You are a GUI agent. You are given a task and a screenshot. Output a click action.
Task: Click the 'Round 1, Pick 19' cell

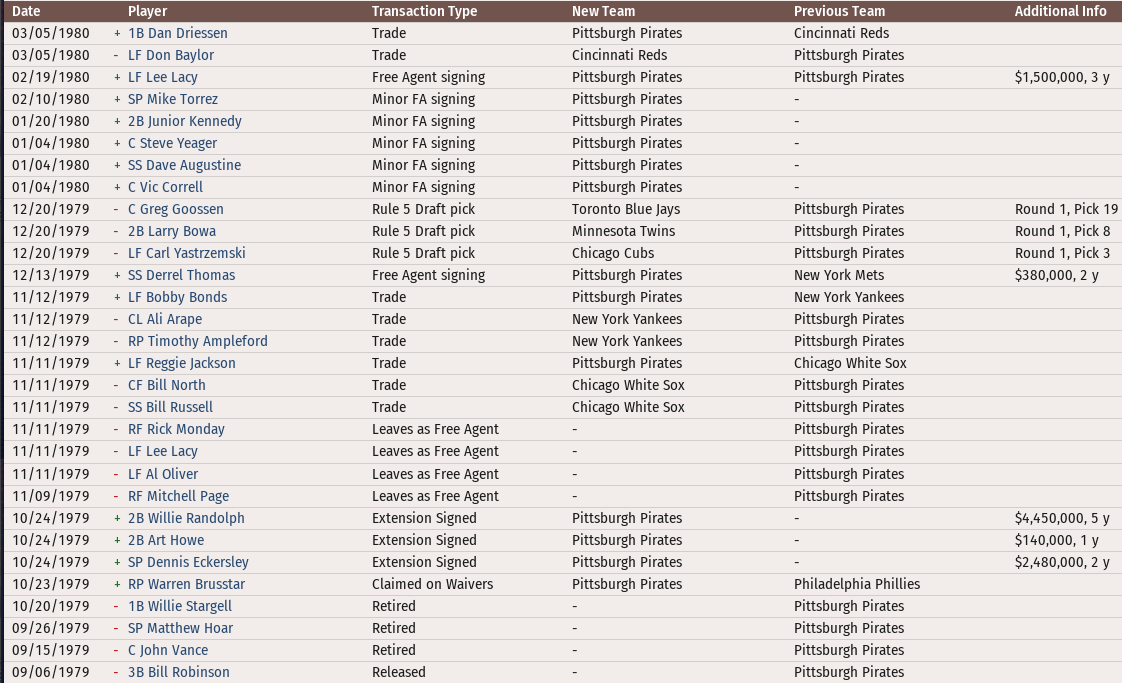[1066, 210]
